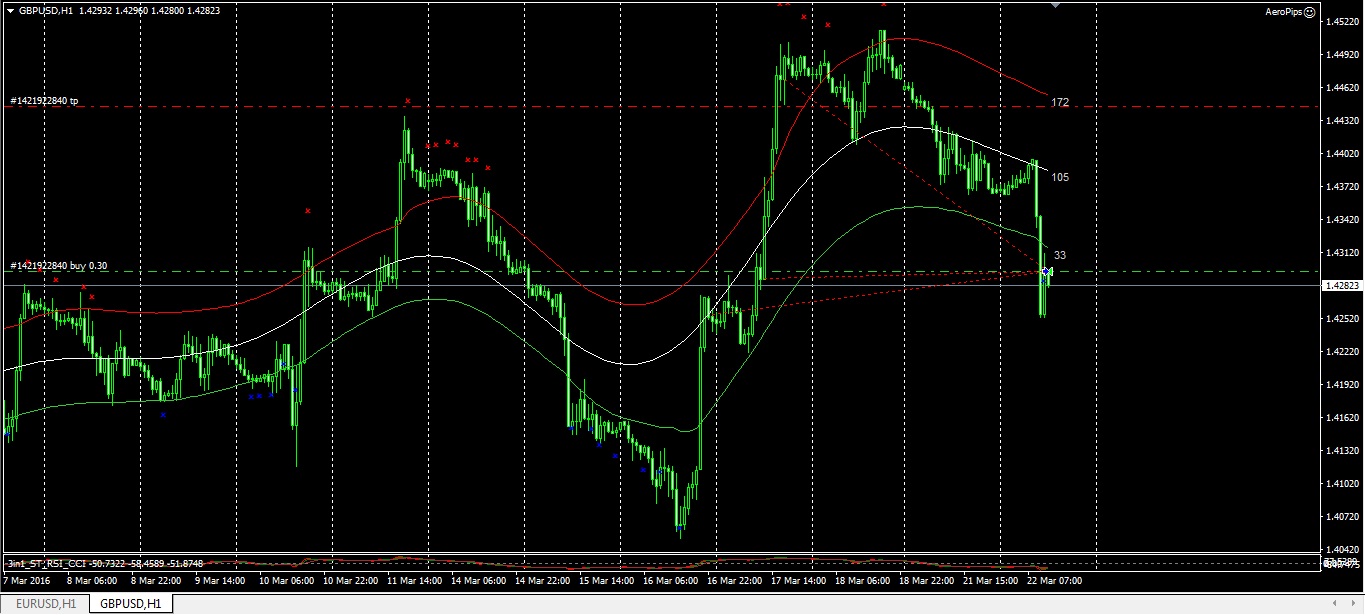1365x615 pixels.
Task: Click the blue buy order entry arrow
Action: (1045, 271)
